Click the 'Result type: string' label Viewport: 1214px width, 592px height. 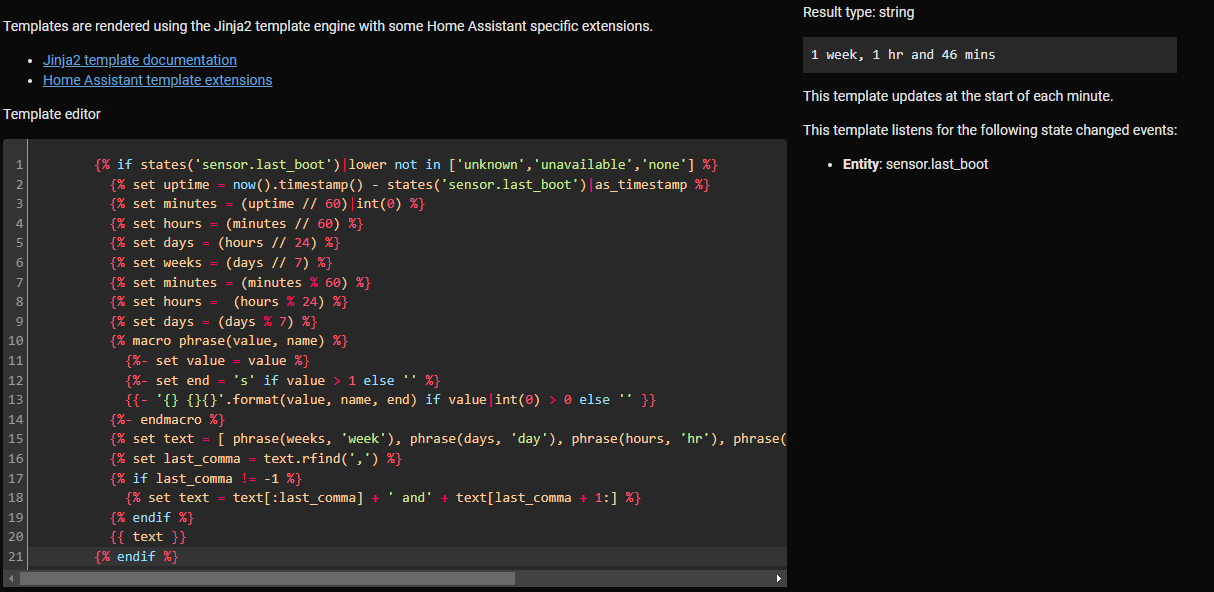tap(858, 13)
